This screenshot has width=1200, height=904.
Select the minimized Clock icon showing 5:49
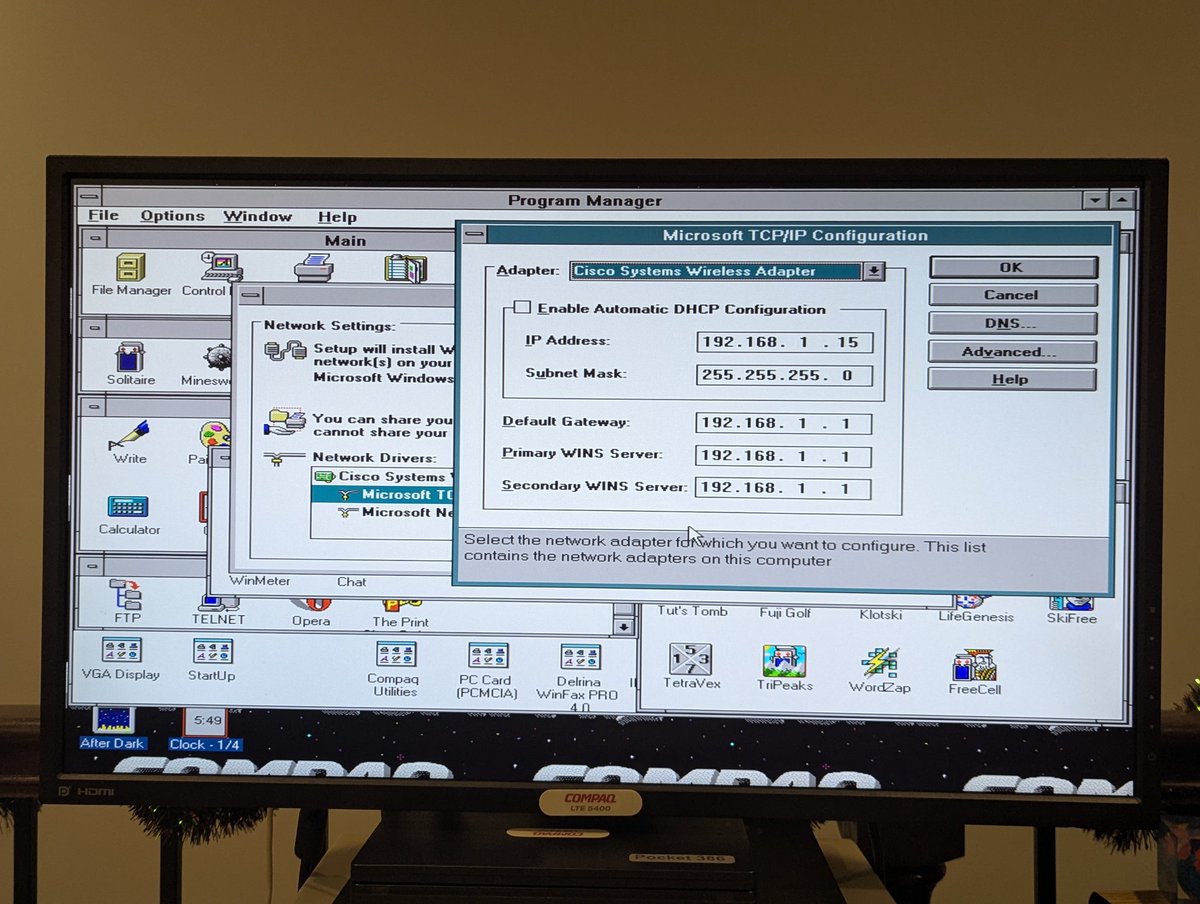point(205,721)
